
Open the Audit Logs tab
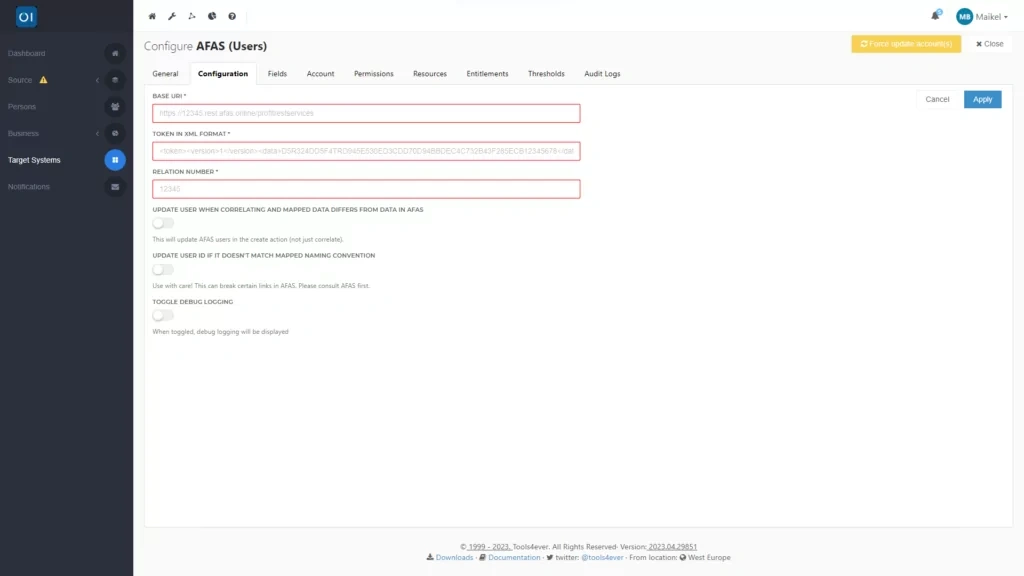click(599, 73)
